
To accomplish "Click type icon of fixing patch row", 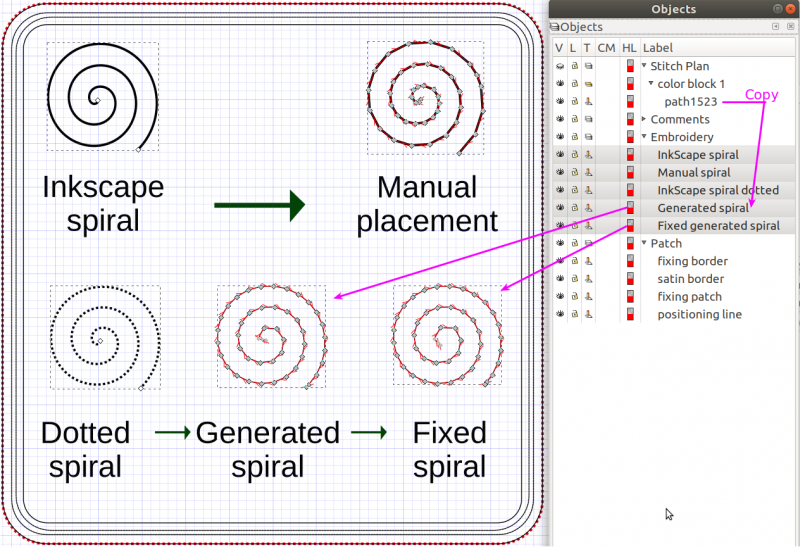I will [x=588, y=297].
